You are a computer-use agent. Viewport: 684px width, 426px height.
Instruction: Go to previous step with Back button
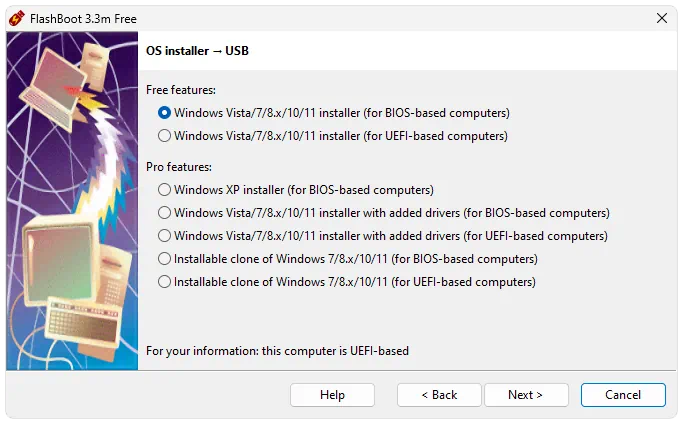click(439, 395)
